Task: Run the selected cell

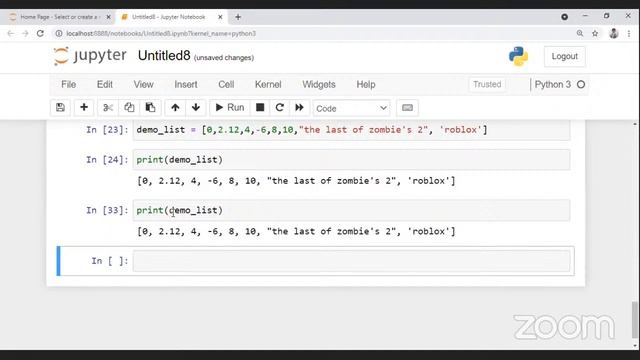Action: [x=229, y=108]
